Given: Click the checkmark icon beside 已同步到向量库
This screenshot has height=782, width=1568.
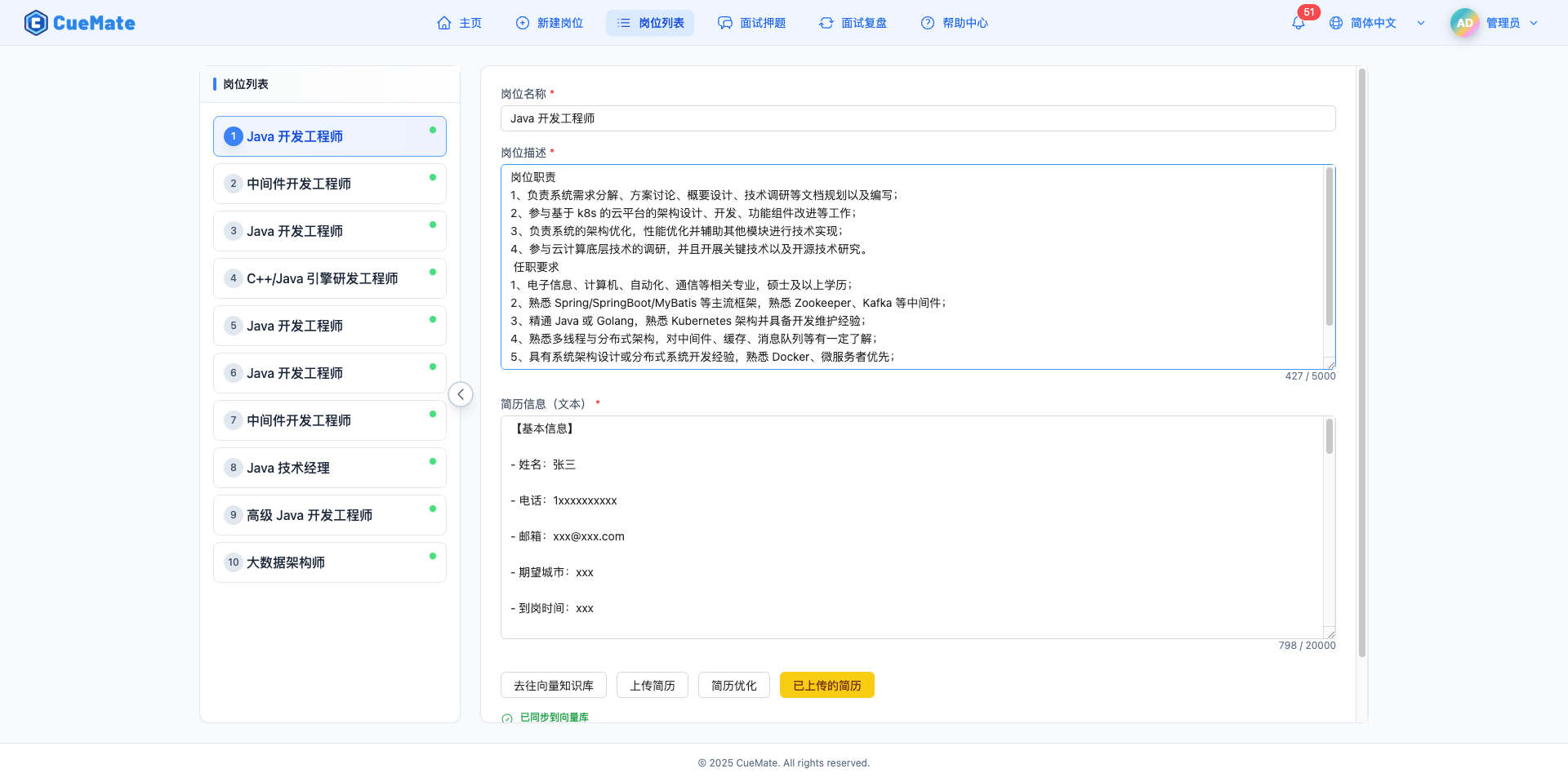Looking at the screenshot, I should [508, 718].
